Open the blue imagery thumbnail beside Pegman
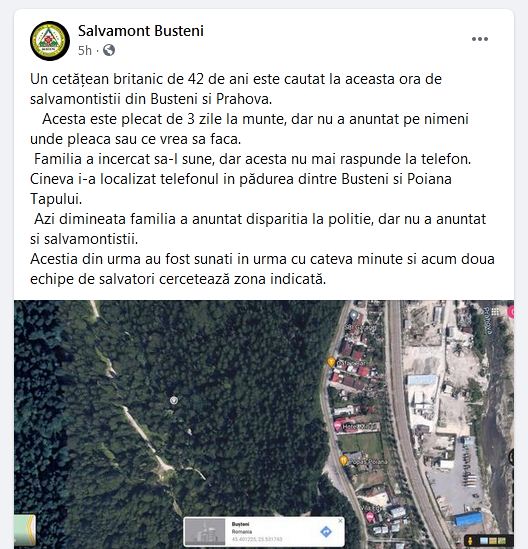The image size is (528, 549). coord(484,541)
